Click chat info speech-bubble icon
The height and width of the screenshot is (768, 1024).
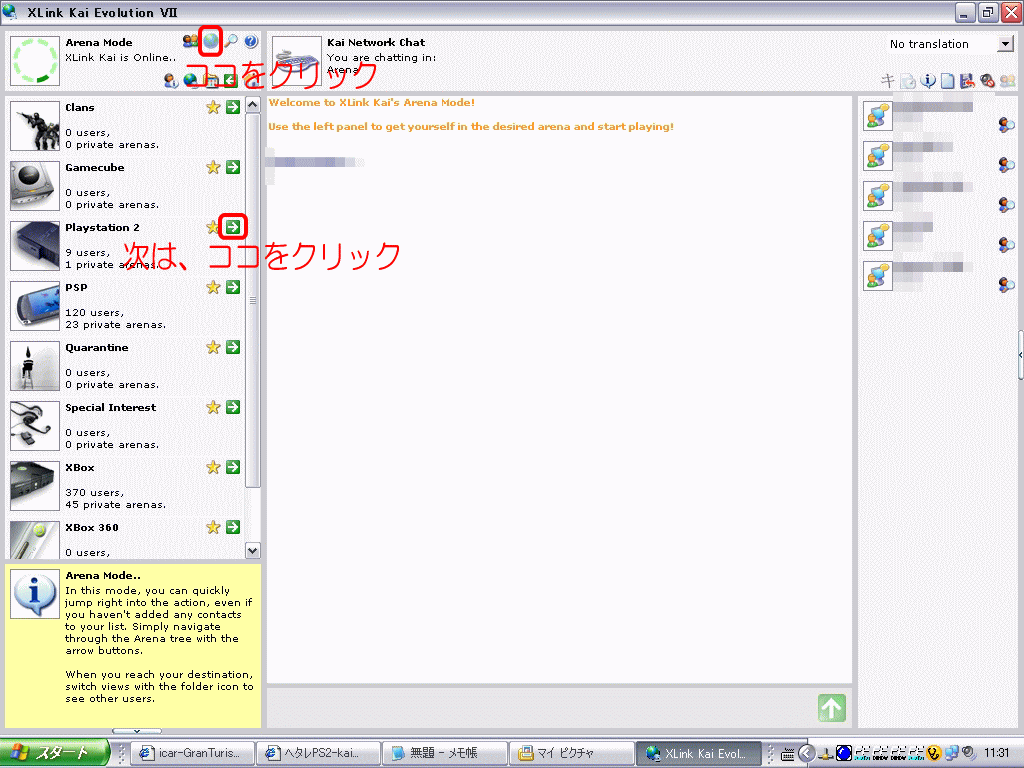927,80
